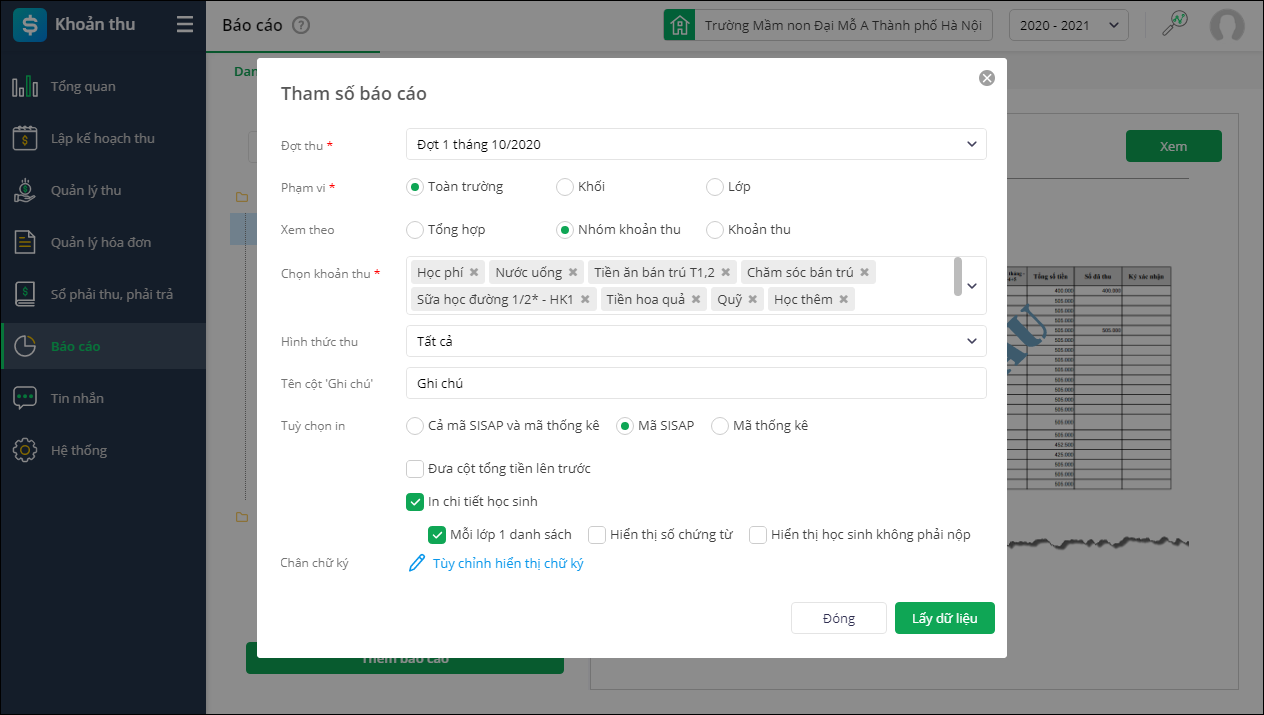
Task: Remove the Học phí tag
Action: point(474,272)
